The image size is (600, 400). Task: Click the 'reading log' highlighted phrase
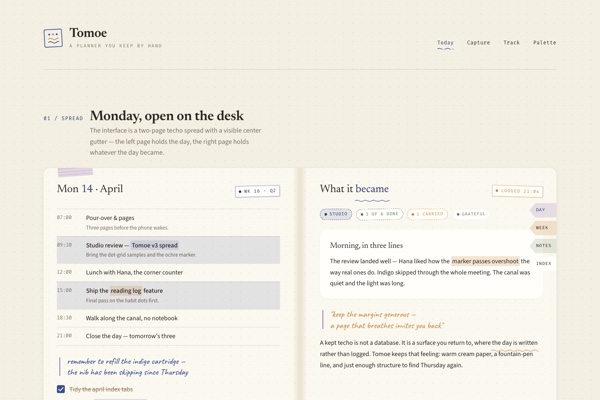click(126, 291)
